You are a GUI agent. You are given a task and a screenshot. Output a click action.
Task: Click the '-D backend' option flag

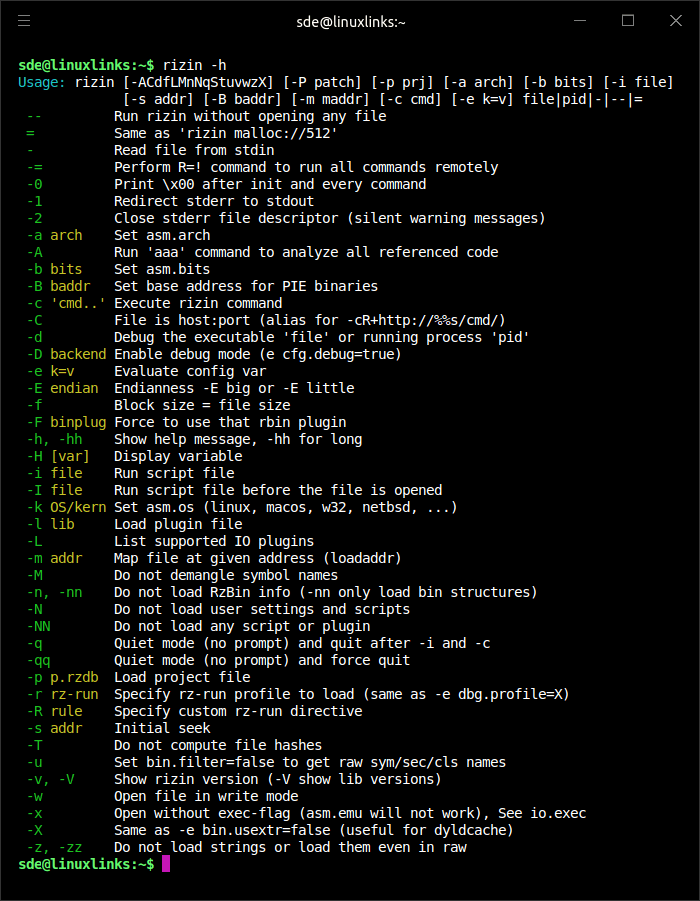click(x=63, y=354)
